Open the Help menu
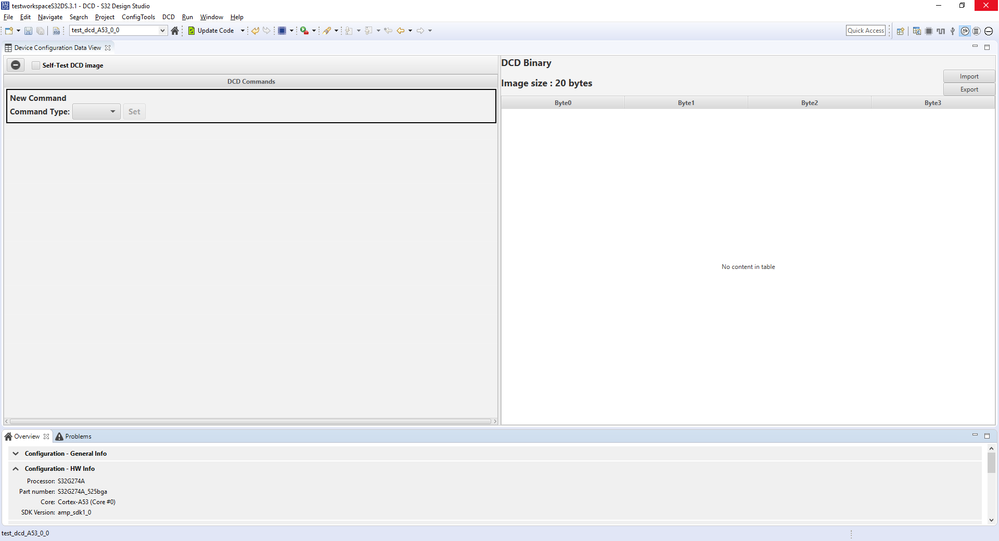This screenshot has height=541, width=999. tap(236, 17)
